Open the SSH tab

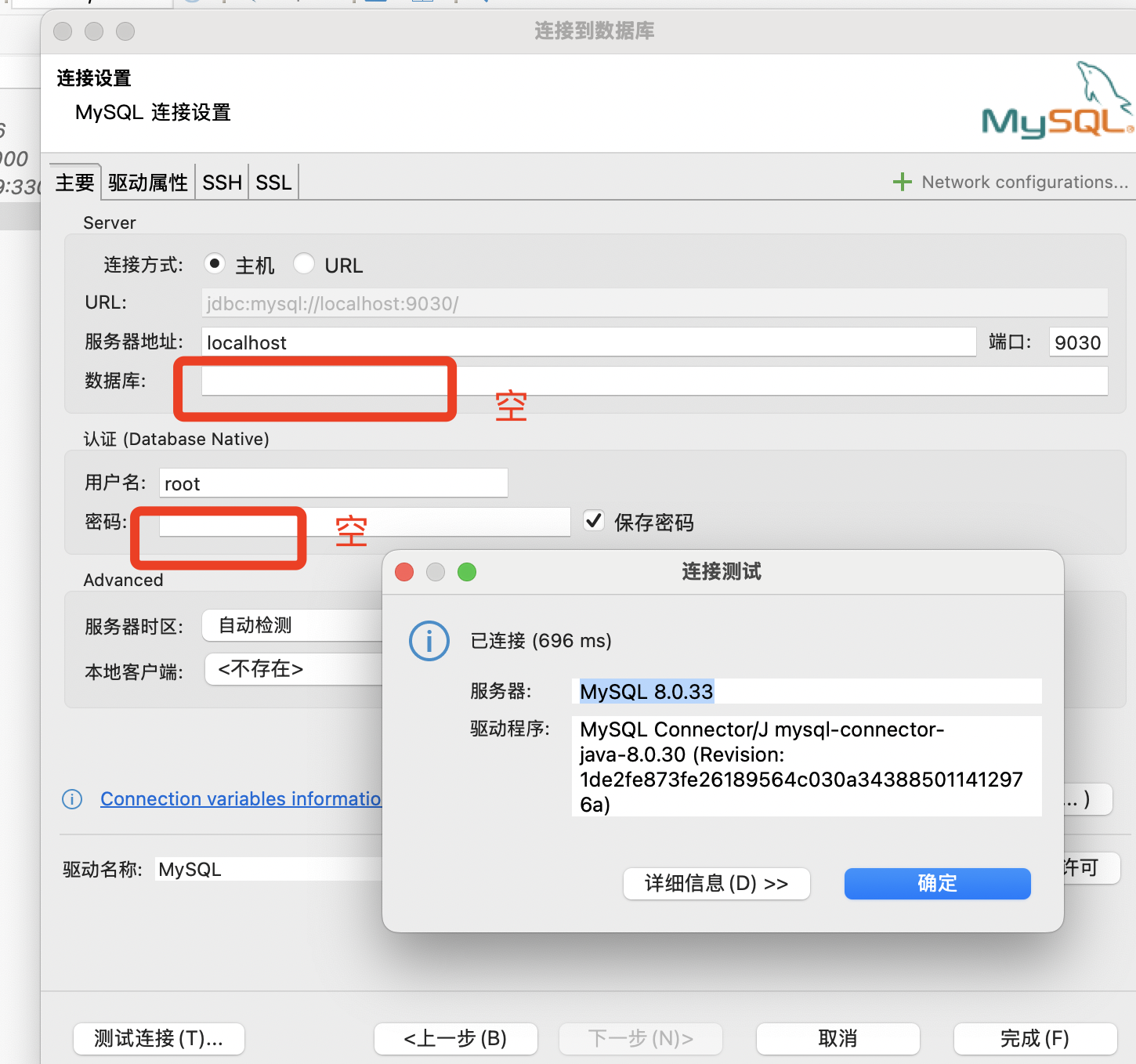222,183
